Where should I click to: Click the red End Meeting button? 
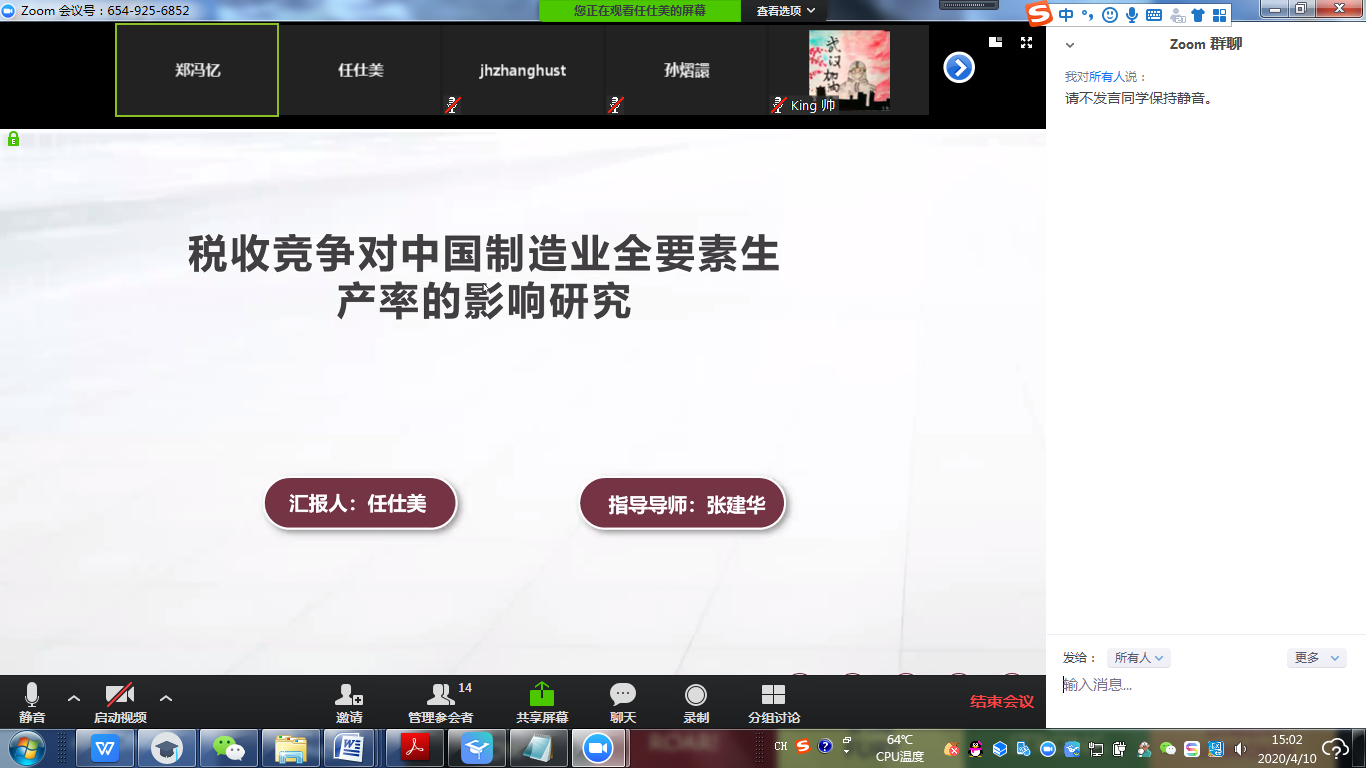tap(1001, 701)
